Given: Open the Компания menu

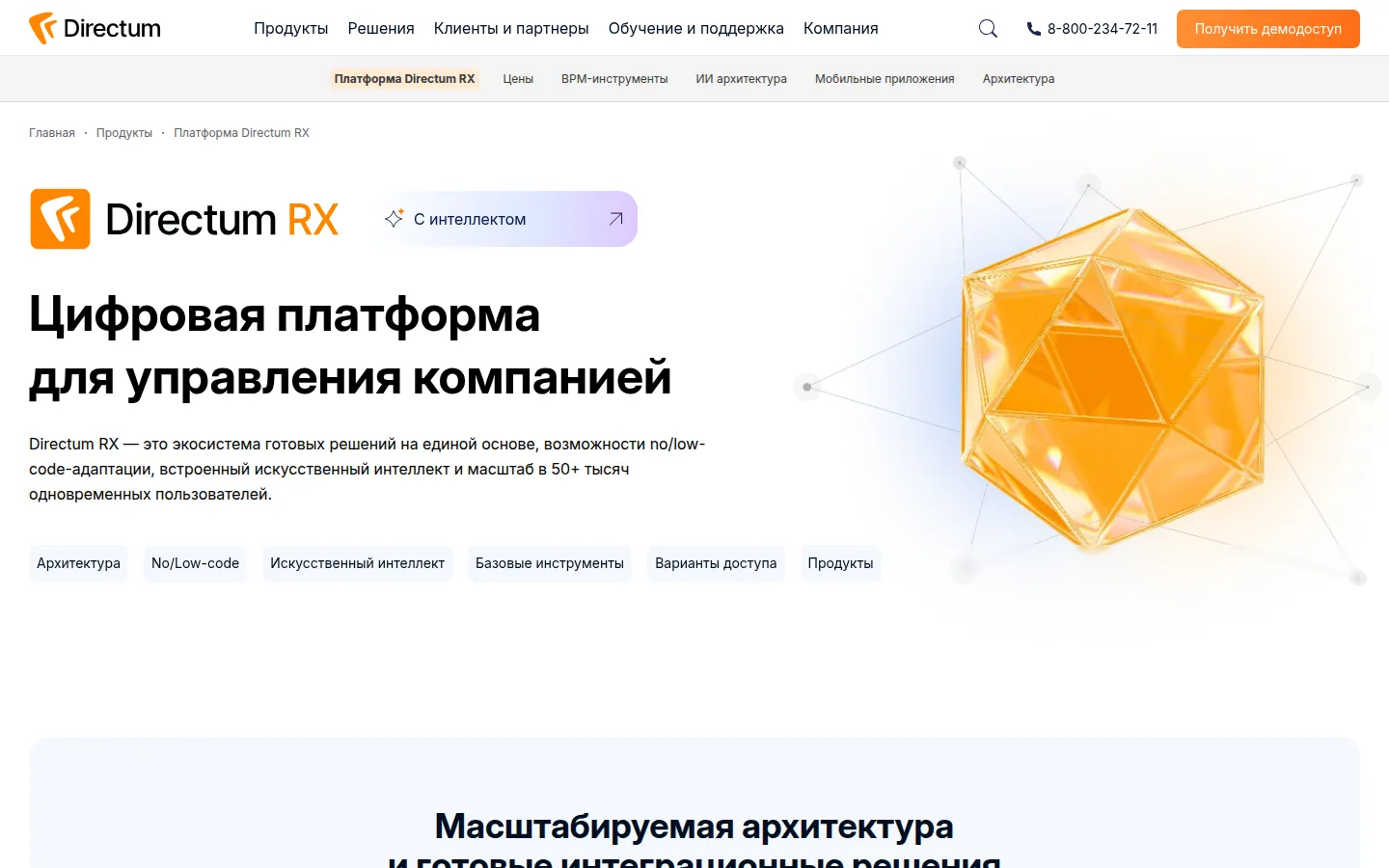Looking at the screenshot, I should [840, 29].
